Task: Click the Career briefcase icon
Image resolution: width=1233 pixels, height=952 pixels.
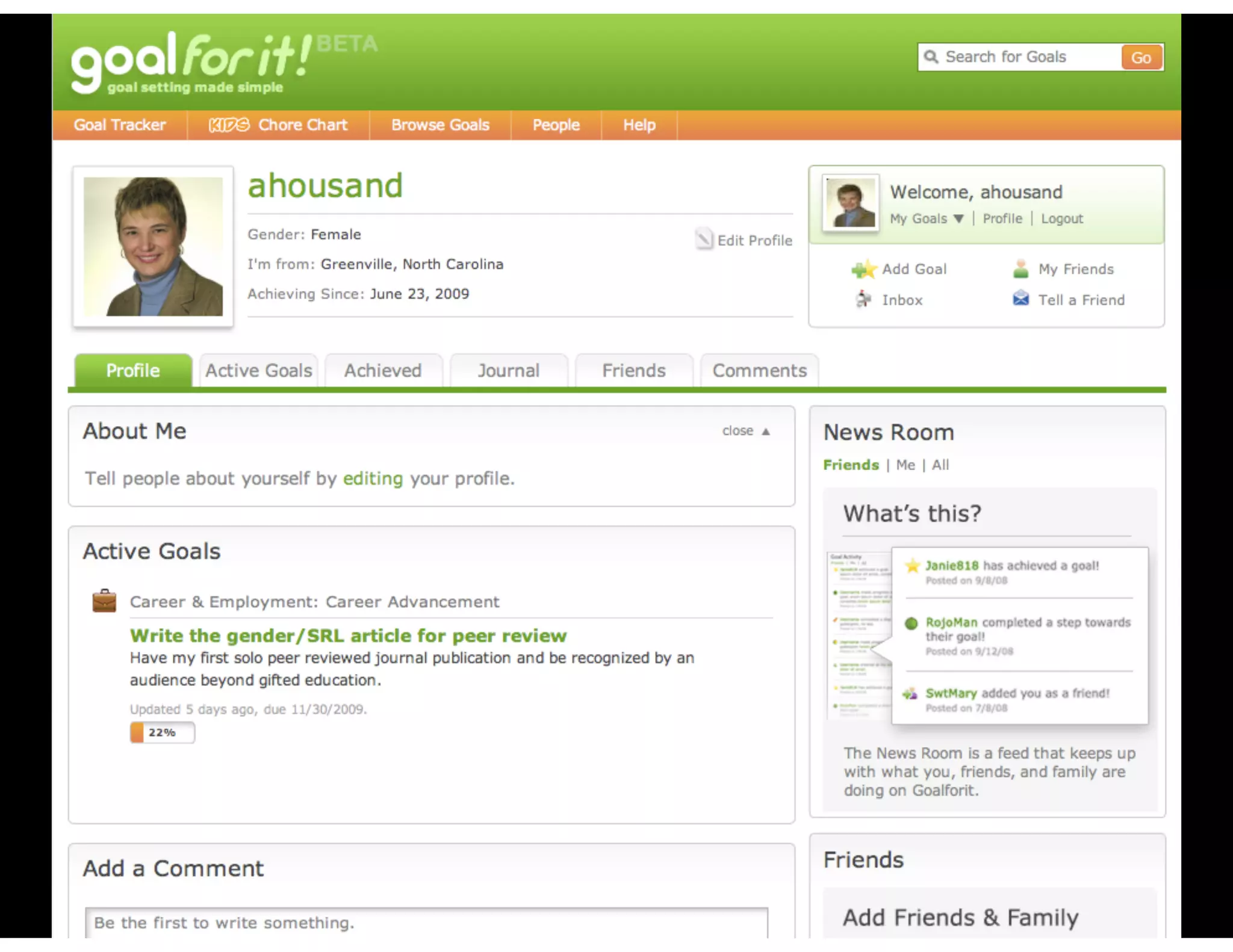Action: 104,601
